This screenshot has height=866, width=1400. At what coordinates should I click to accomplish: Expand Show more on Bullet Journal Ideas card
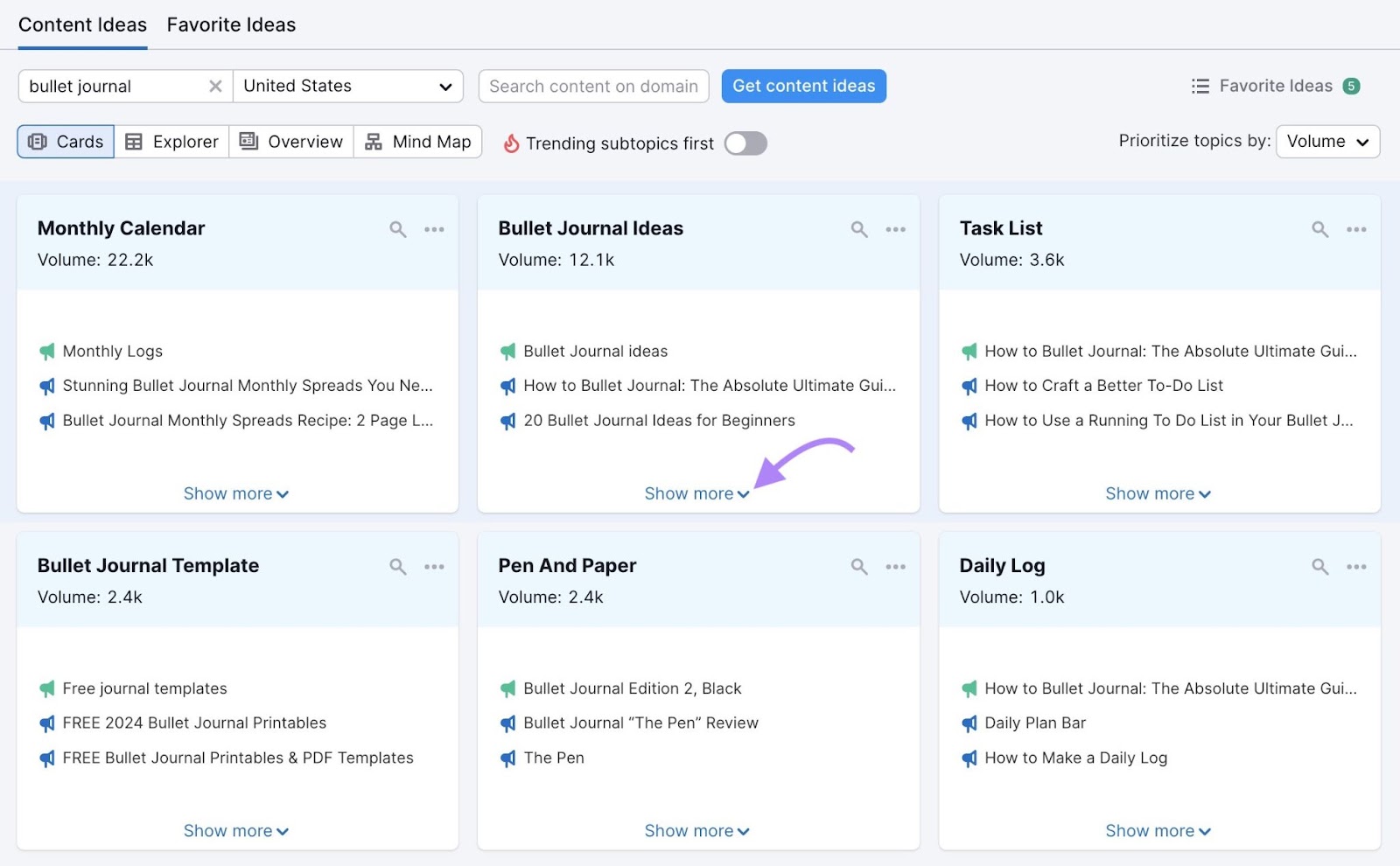[696, 494]
